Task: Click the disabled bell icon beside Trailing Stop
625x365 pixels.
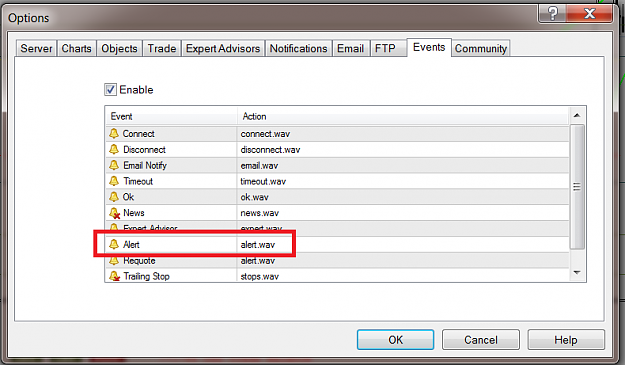Action: tap(114, 276)
